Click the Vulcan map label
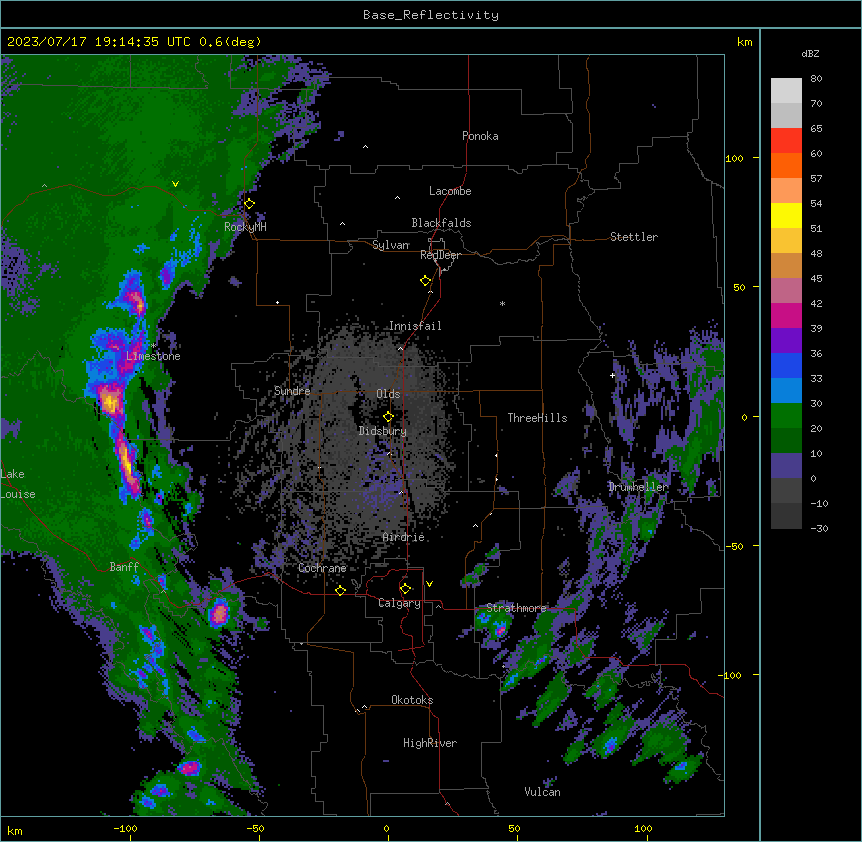The width and height of the screenshot is (862, 842). click(x=543, y=792)
